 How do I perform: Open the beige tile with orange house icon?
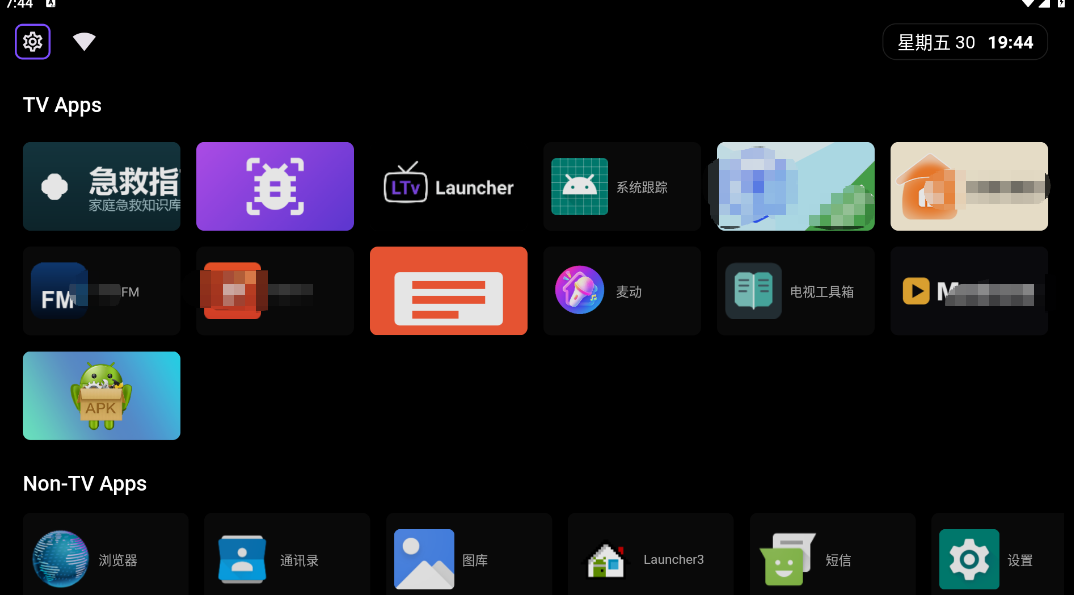point(969,186)
